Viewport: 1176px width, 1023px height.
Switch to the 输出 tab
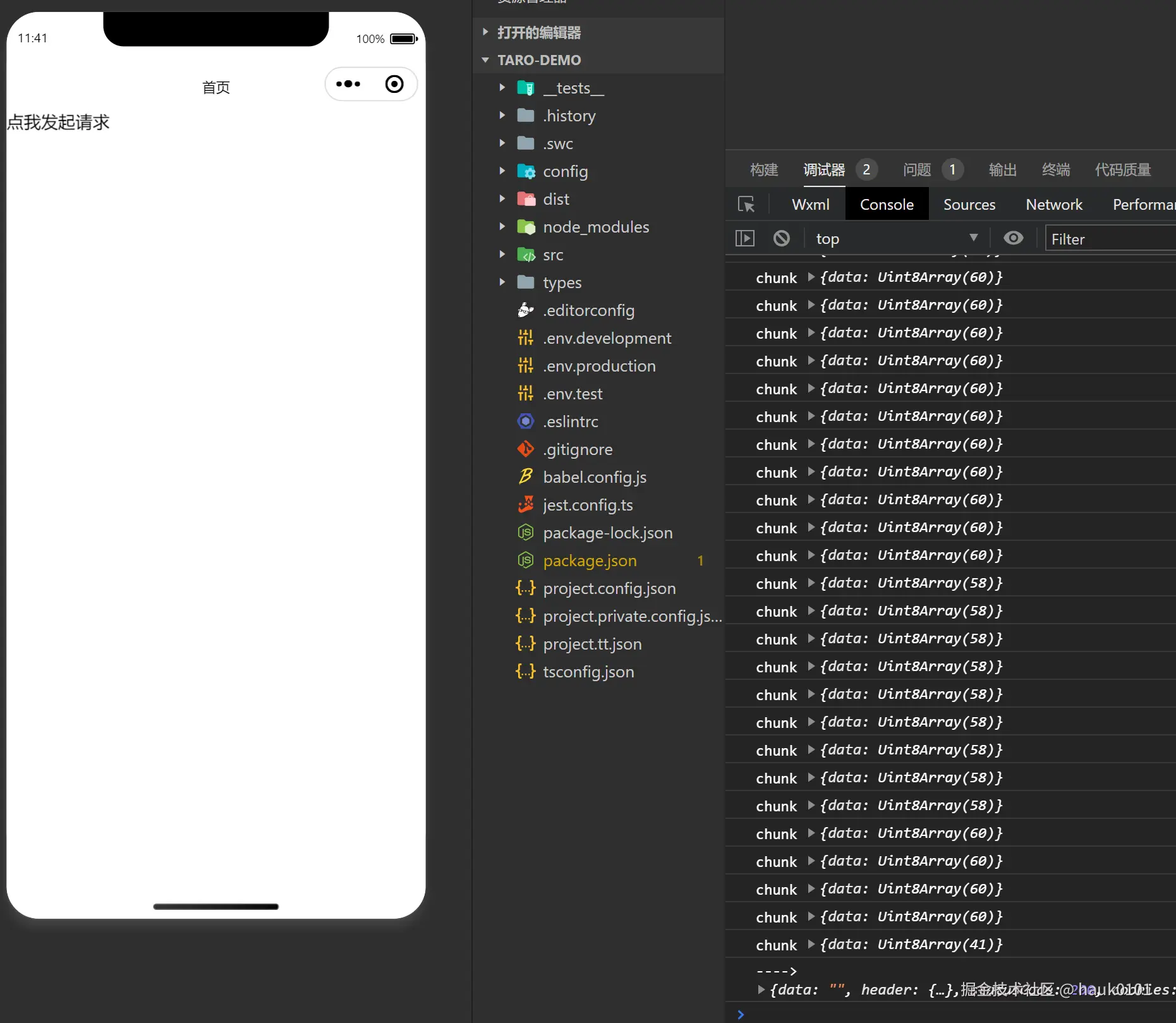(x=1003, y=170)
